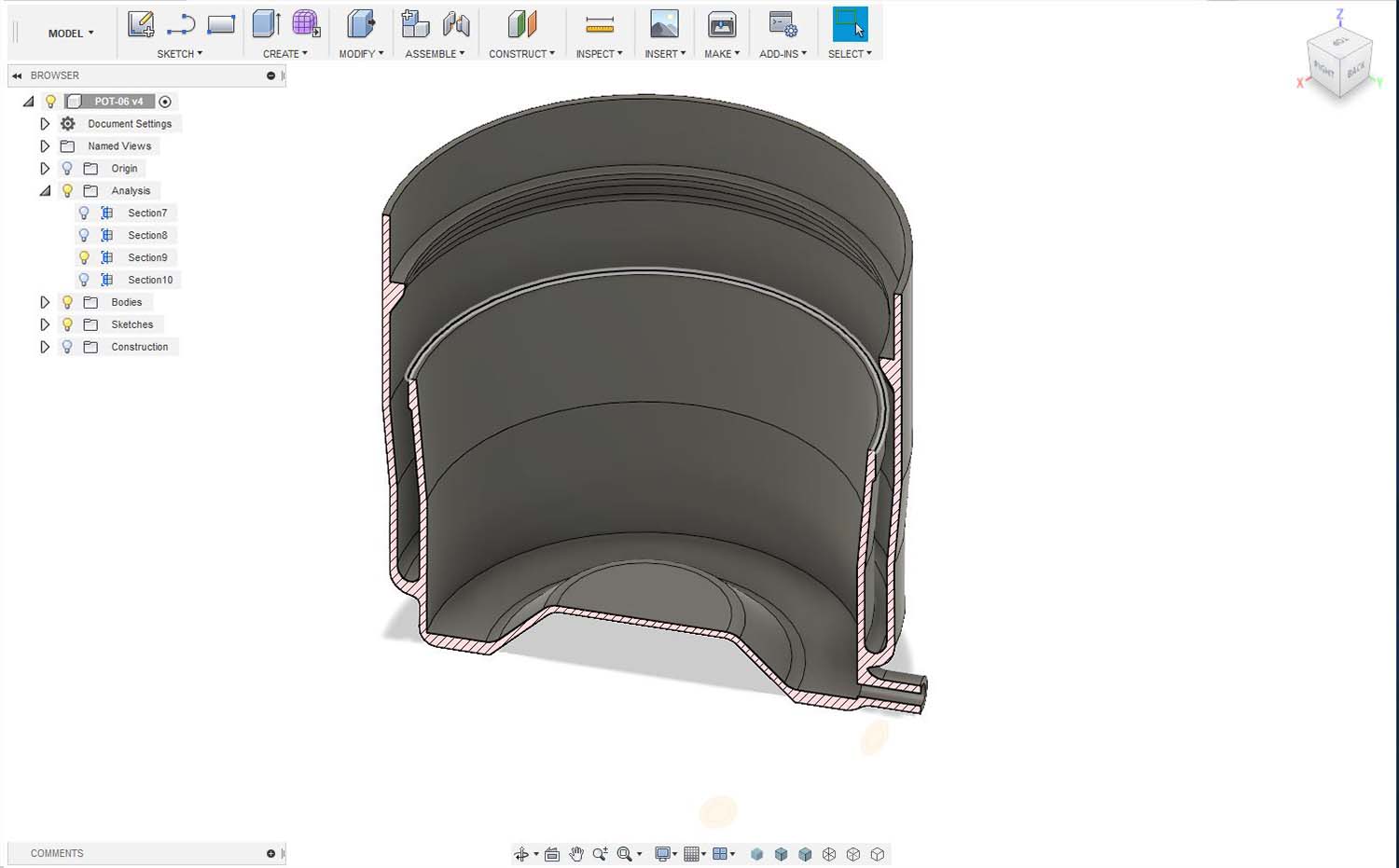Activate the Extrude tool
1399x868 pixels.
(267, 24)
